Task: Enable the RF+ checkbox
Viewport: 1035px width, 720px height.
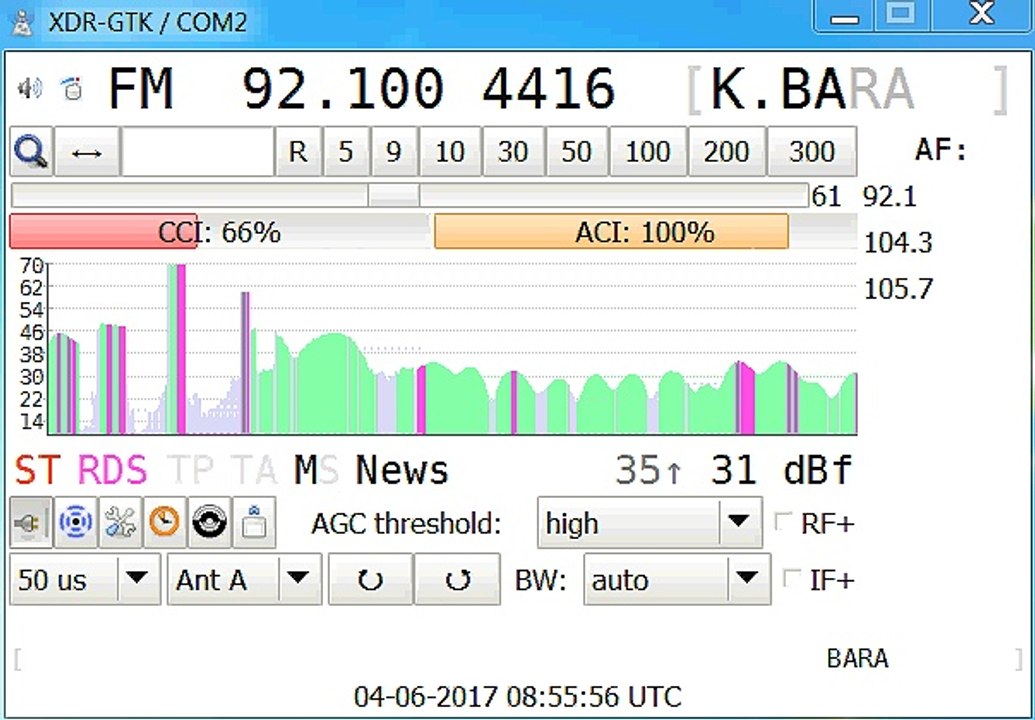Action: [784, 522]
